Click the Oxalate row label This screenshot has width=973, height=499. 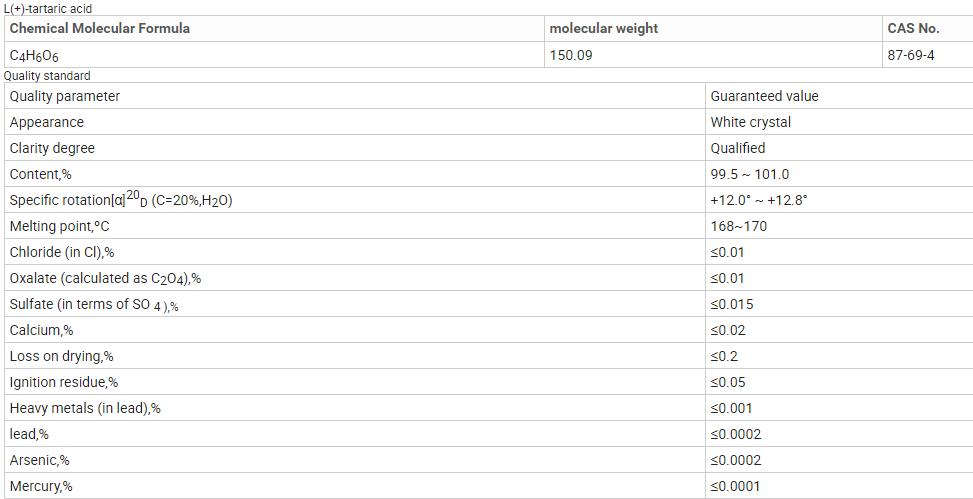click(x=111, y=278)
